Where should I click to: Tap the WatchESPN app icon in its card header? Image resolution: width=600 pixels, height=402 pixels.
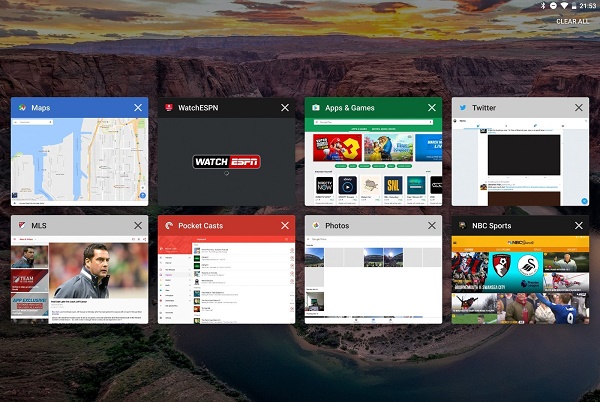(x=169, y=108)
